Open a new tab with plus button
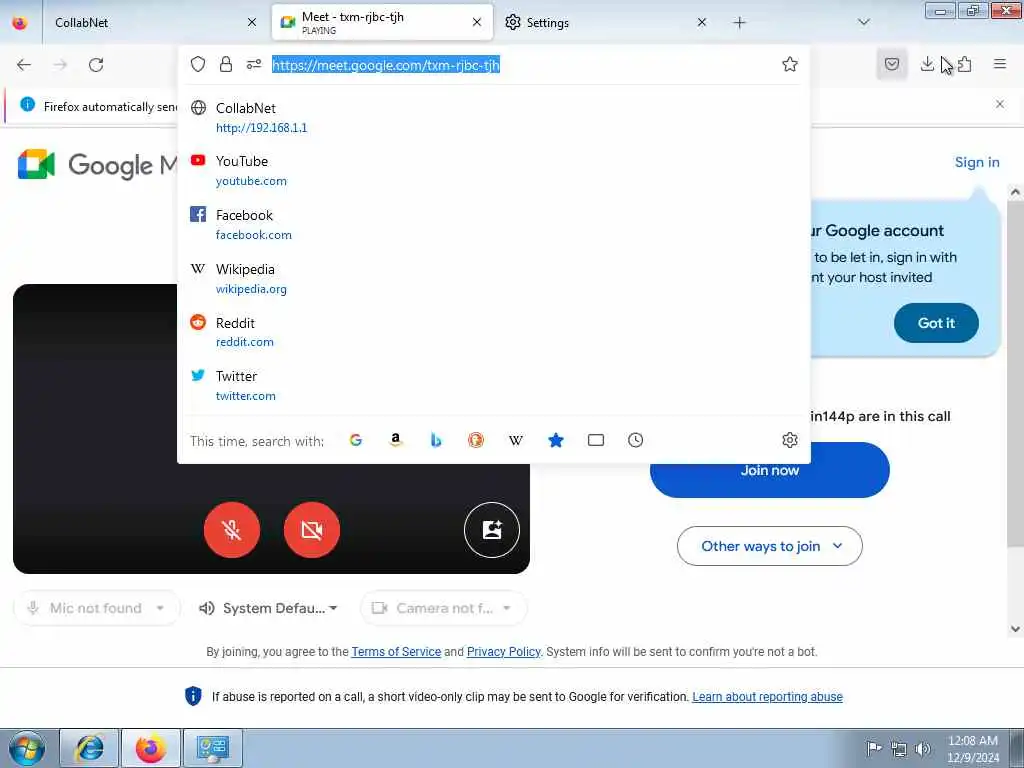1024x768 pixels. tap(739, 22)
